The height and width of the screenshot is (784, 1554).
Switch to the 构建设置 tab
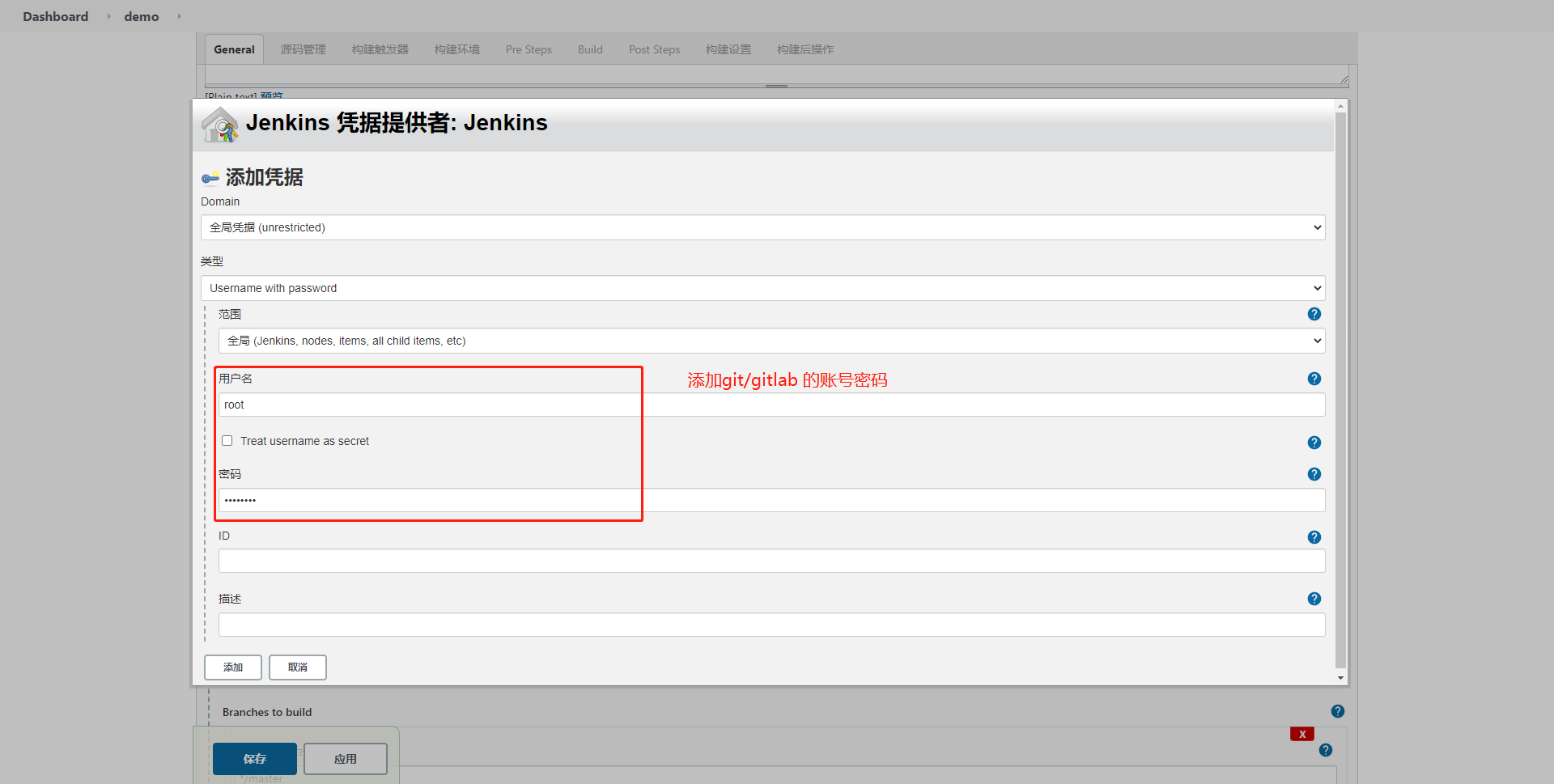click(x=728, y=49)
